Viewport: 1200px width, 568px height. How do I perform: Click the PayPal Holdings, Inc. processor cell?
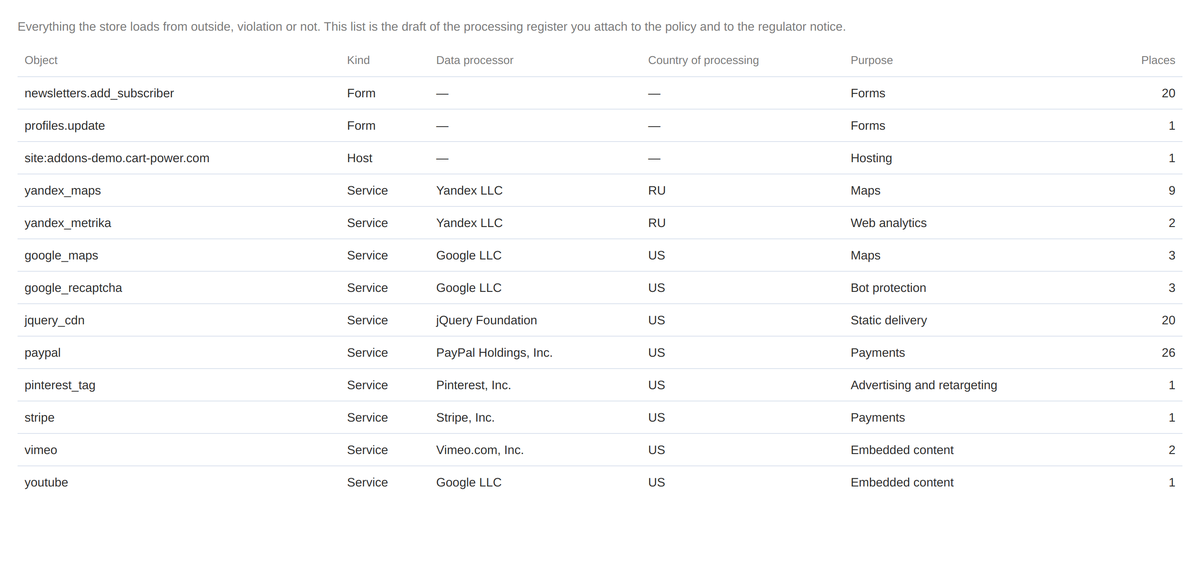coord(494,353)
